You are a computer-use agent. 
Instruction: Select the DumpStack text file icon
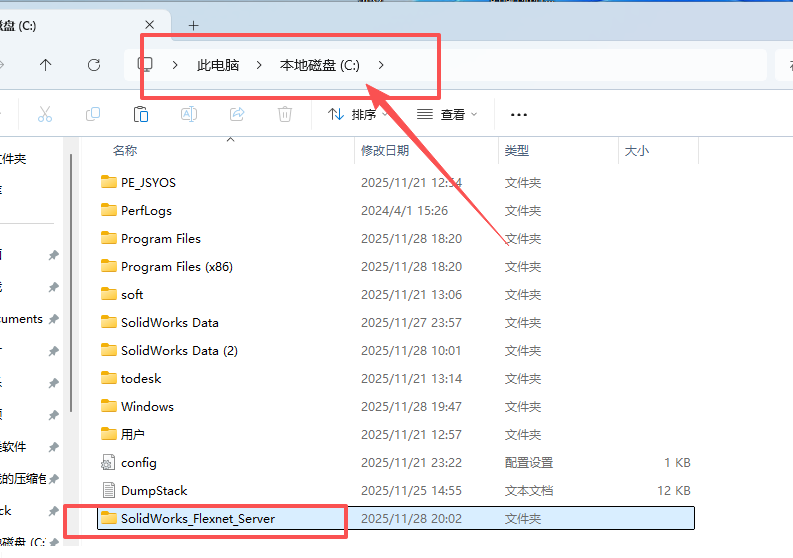click(x=108, y=490)
